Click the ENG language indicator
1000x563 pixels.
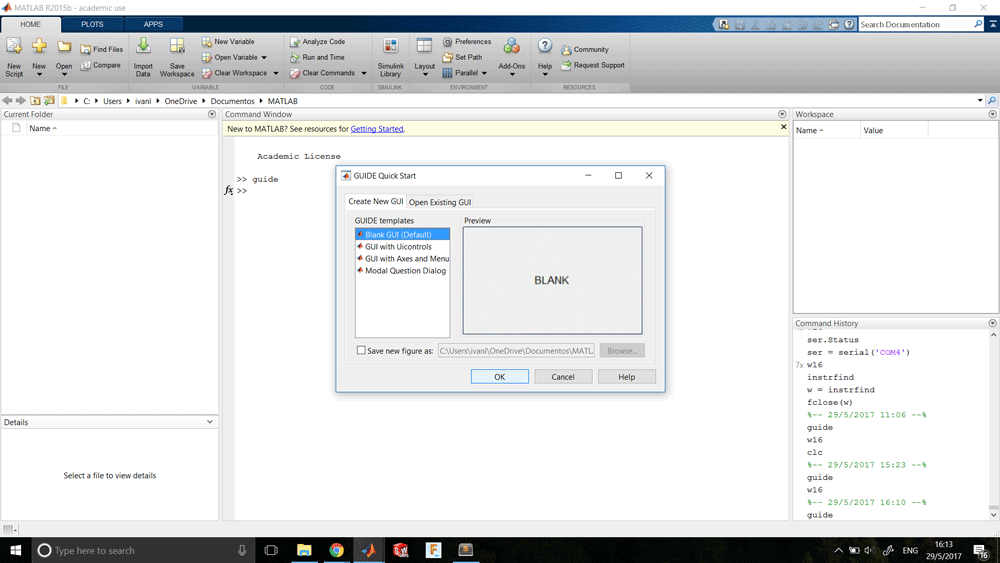tap(910, 550)
